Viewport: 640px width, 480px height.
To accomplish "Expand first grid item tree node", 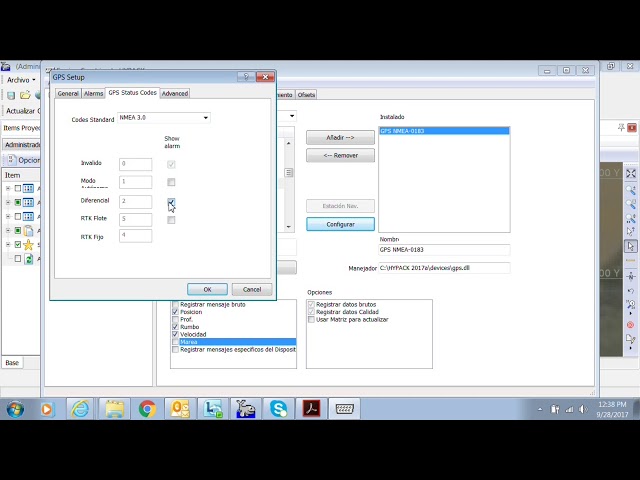I will 8,189.
